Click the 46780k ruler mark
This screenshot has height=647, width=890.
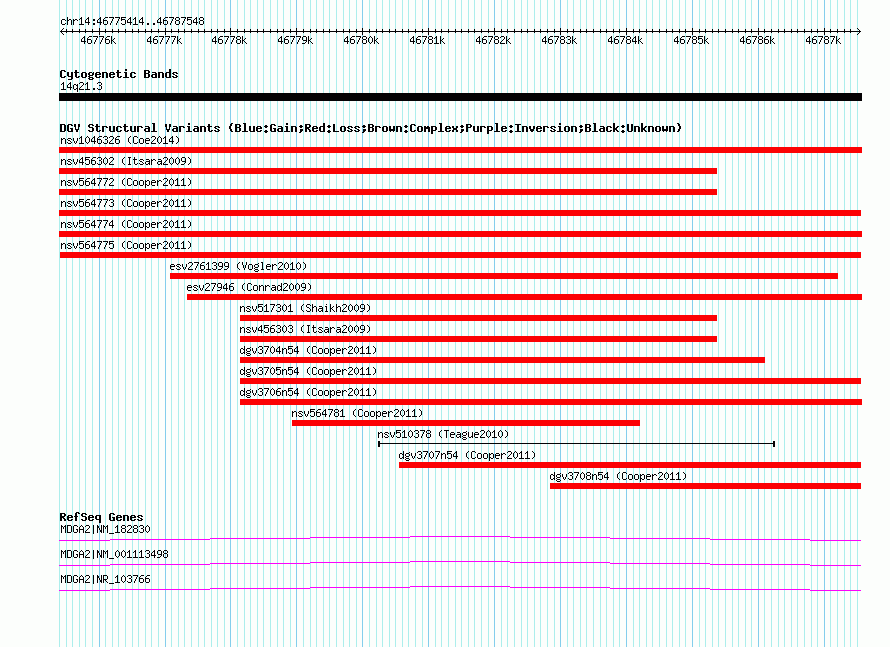tap(361, 40)
